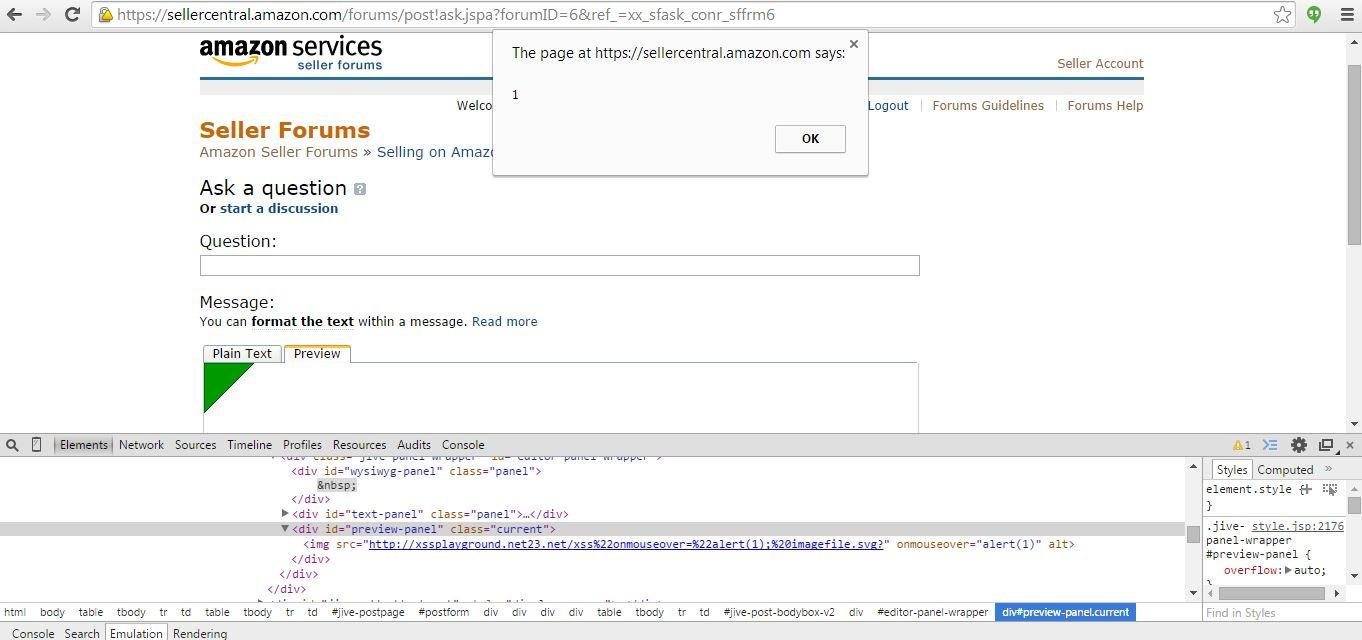Open the Timeline panel

(x=249, y=445)
